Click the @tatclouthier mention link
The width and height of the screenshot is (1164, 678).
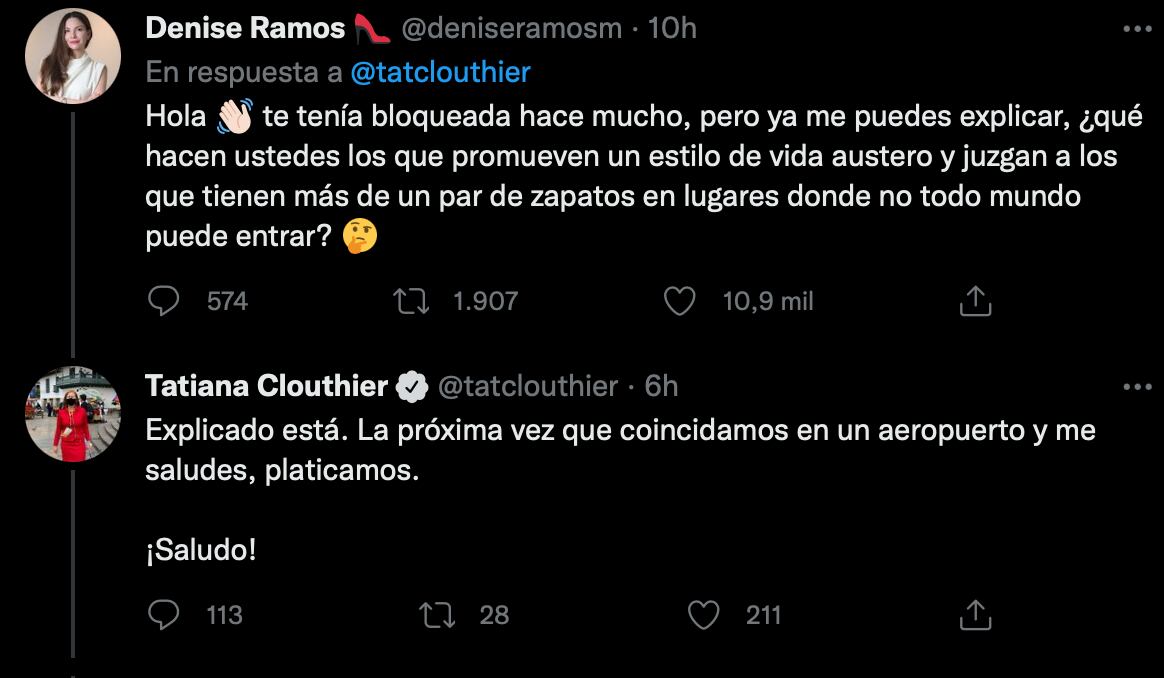tap(440, 72)
